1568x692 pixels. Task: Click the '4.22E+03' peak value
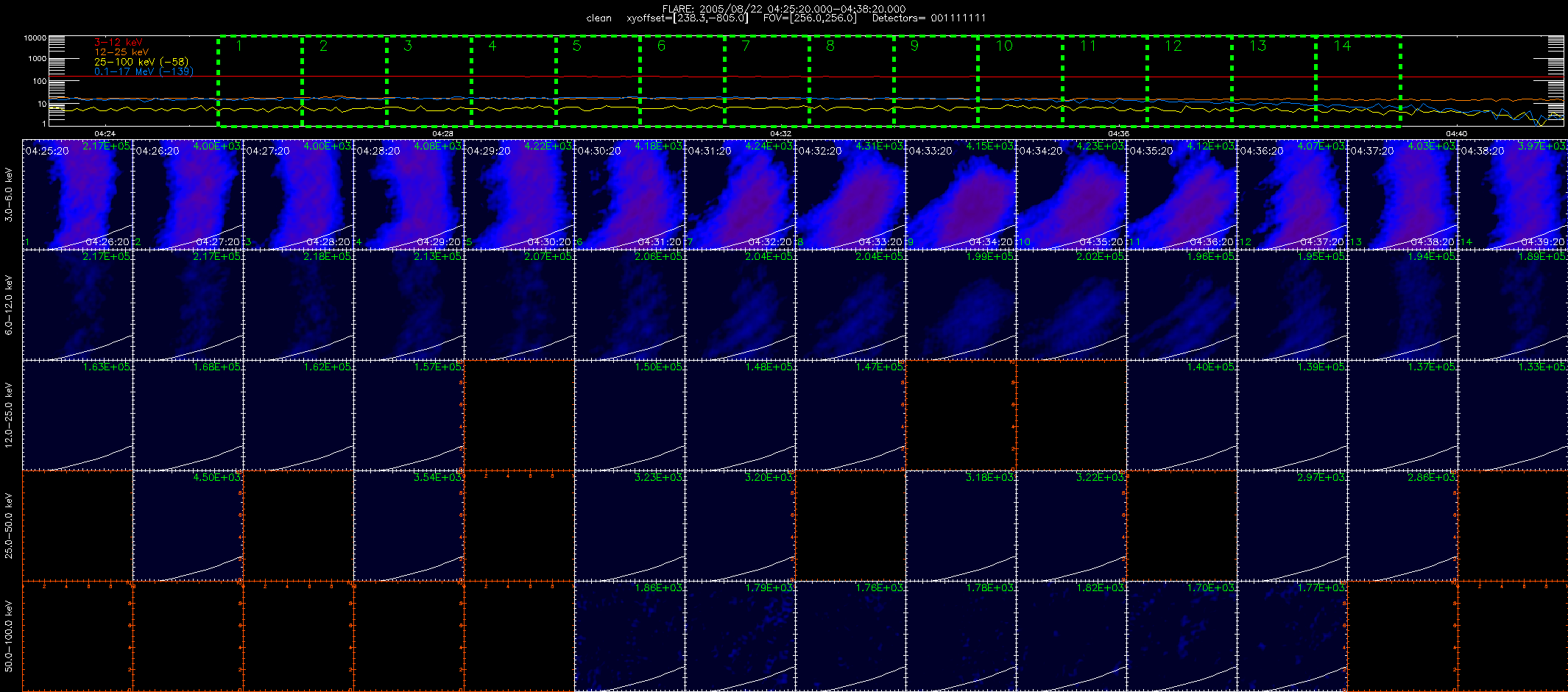(548, 146)
